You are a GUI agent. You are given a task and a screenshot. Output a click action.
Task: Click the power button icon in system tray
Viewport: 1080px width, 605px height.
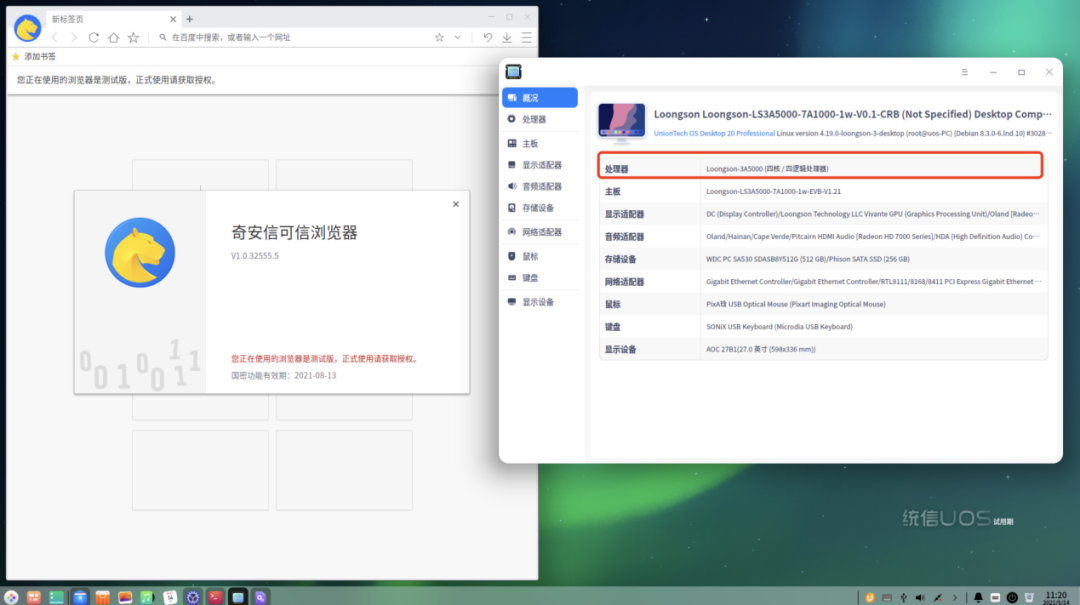(1012, 597)
